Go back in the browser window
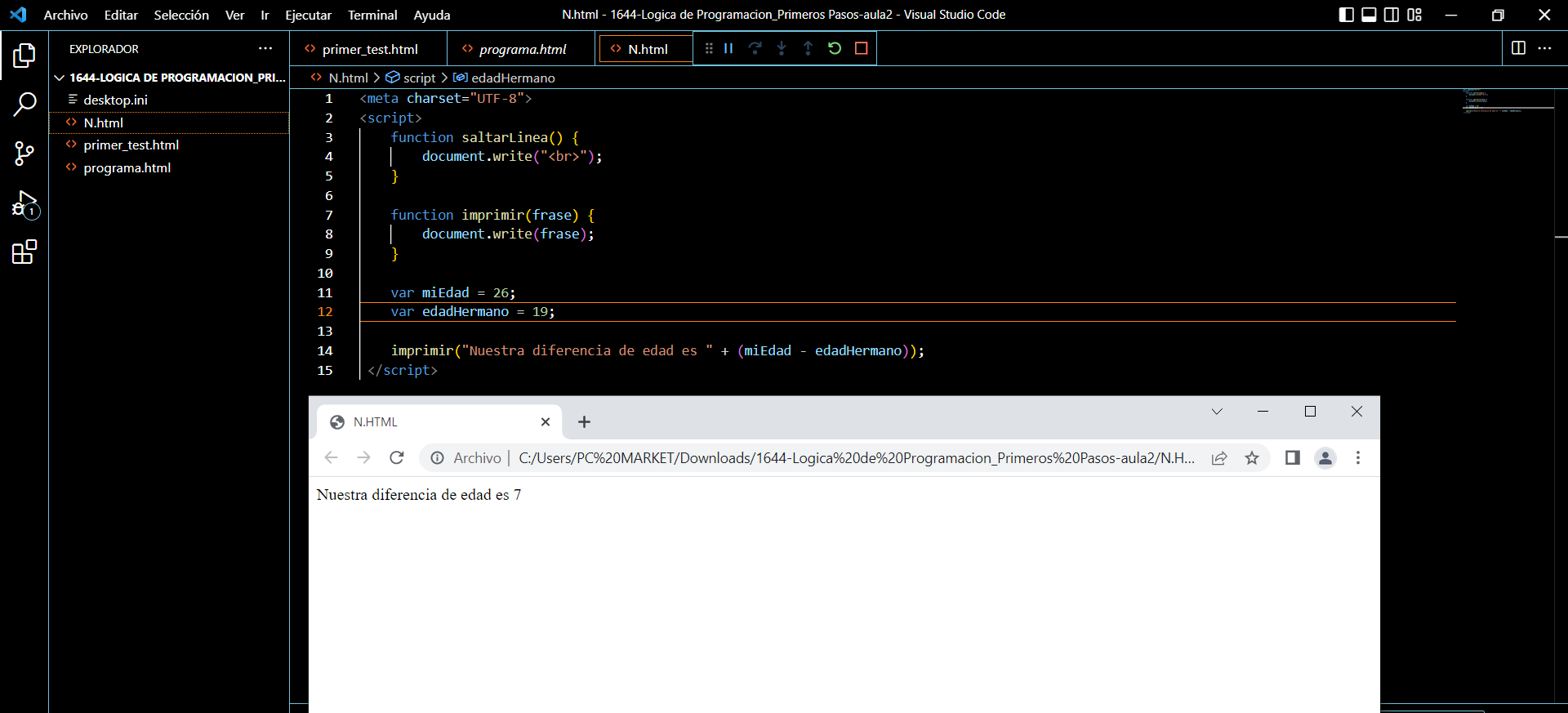The height and width of the screenshot is (713, 1568). pos(332,457)
